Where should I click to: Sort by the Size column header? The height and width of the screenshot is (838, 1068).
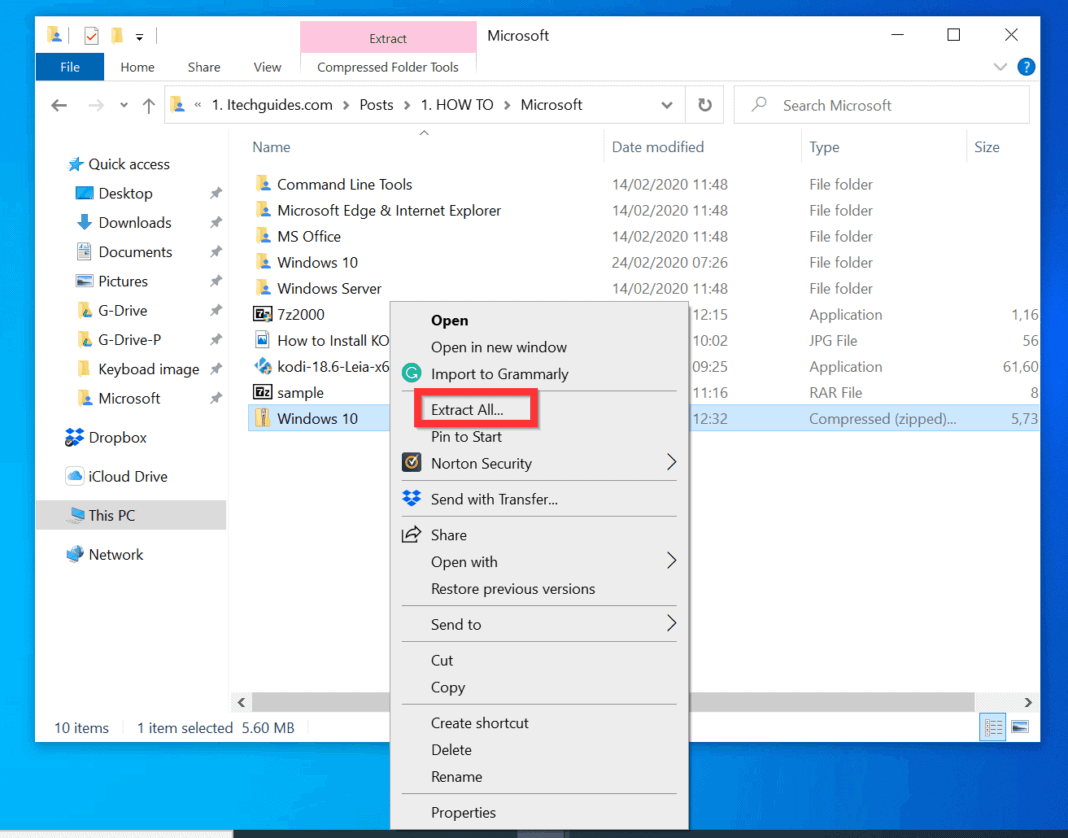pos(986,147)
